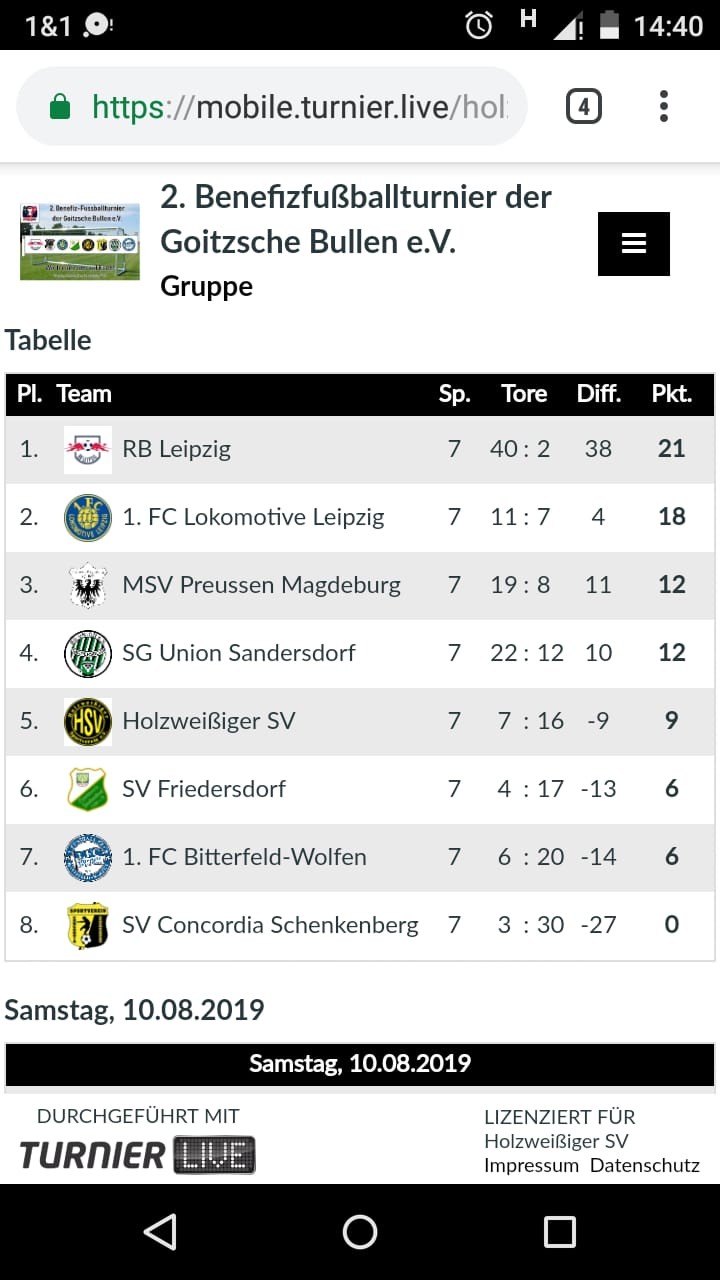Tap the Turnier Live footer logo
720x1280 pixels.
click(x=138, y=1155)
